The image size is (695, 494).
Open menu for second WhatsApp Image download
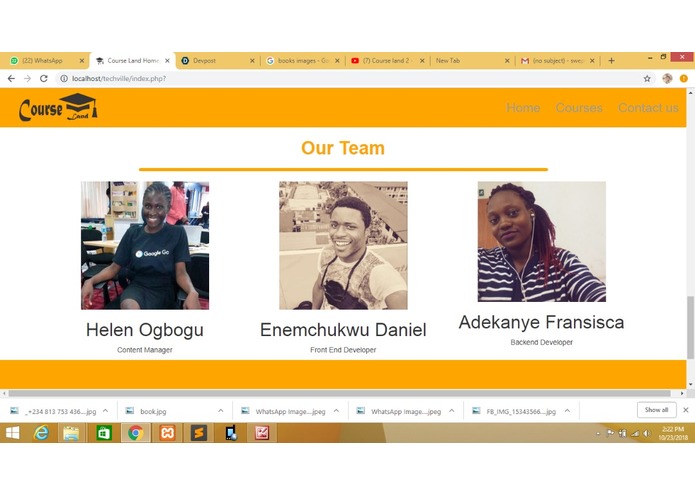452,411
